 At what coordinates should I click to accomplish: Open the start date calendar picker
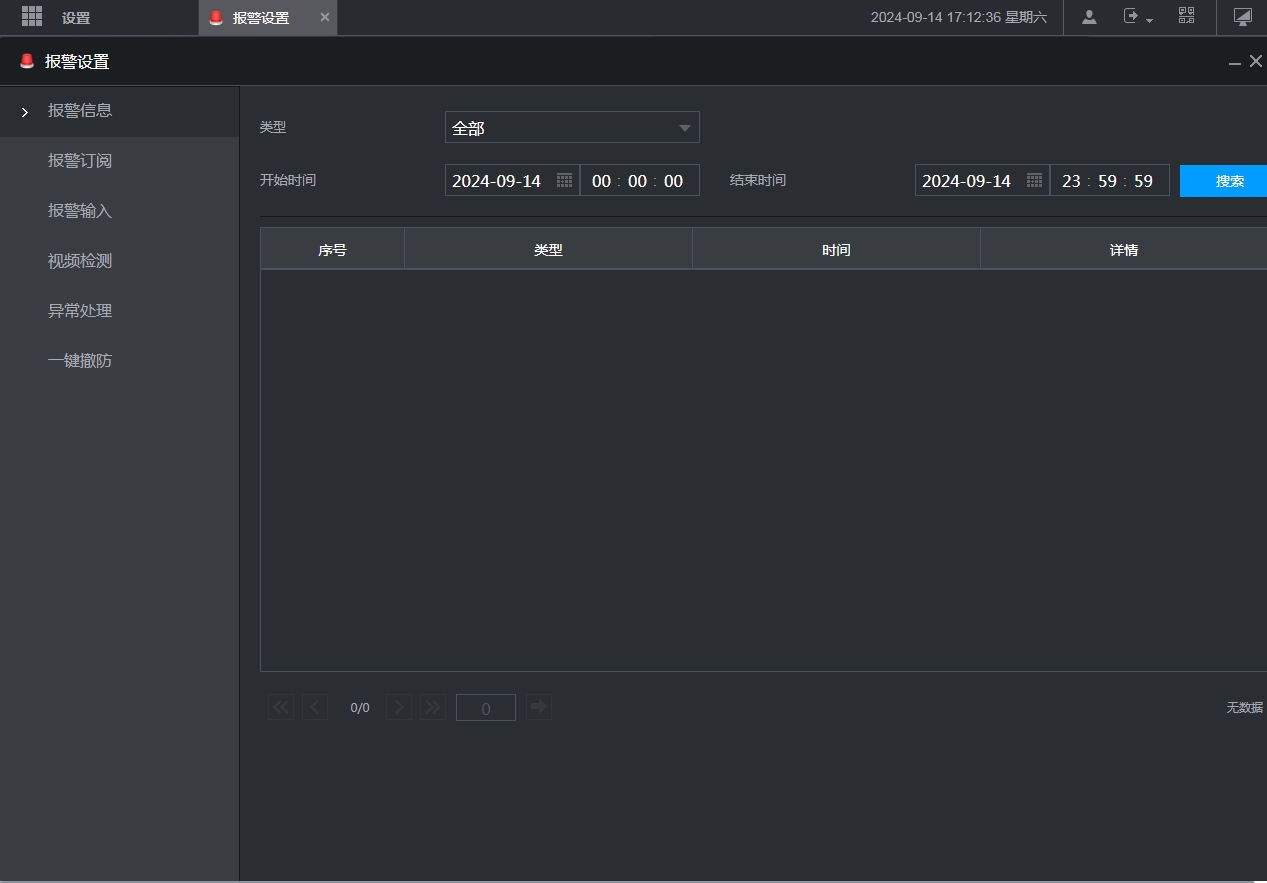tap(564, 181)
